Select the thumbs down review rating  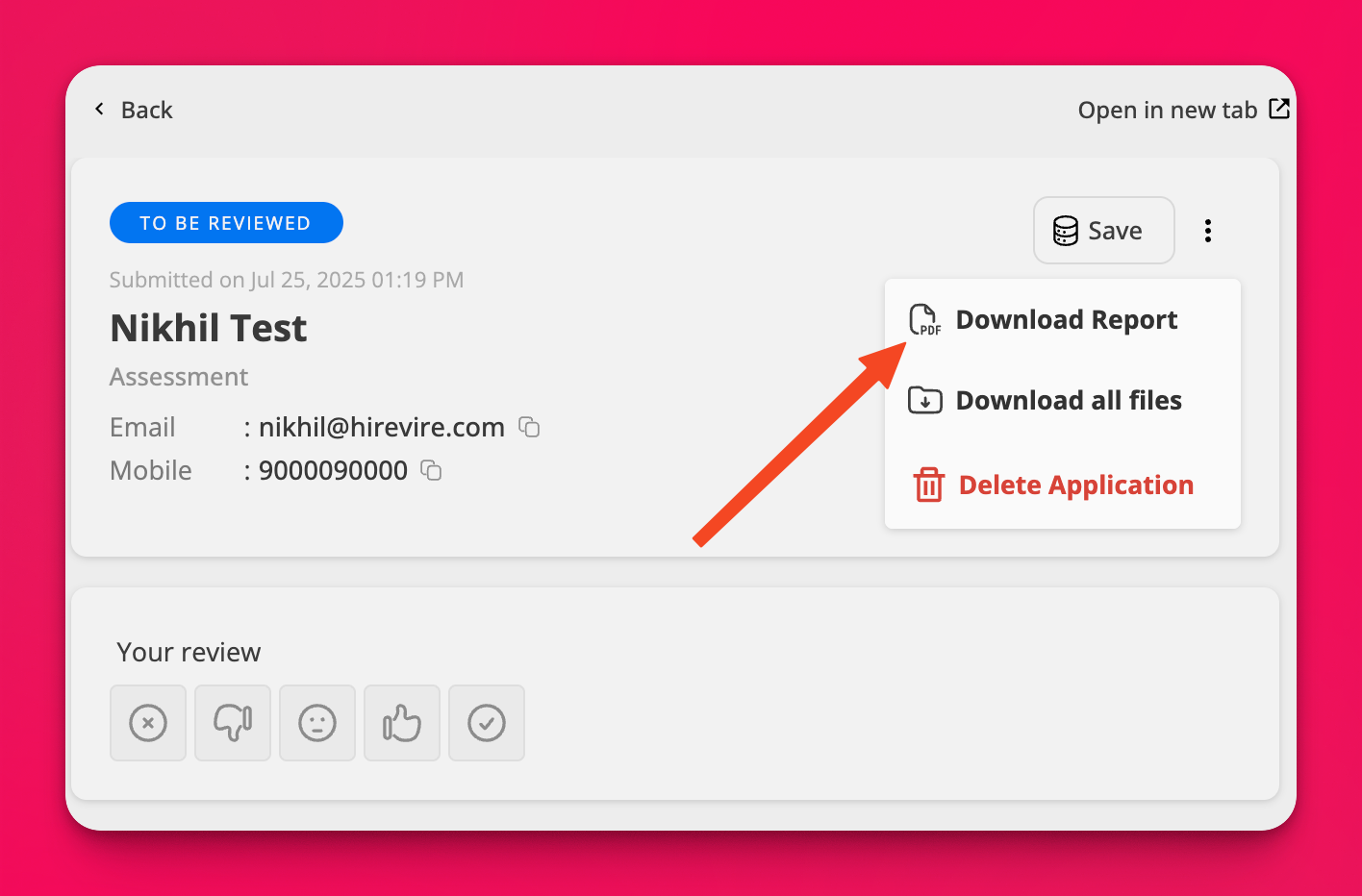point(233,723)
